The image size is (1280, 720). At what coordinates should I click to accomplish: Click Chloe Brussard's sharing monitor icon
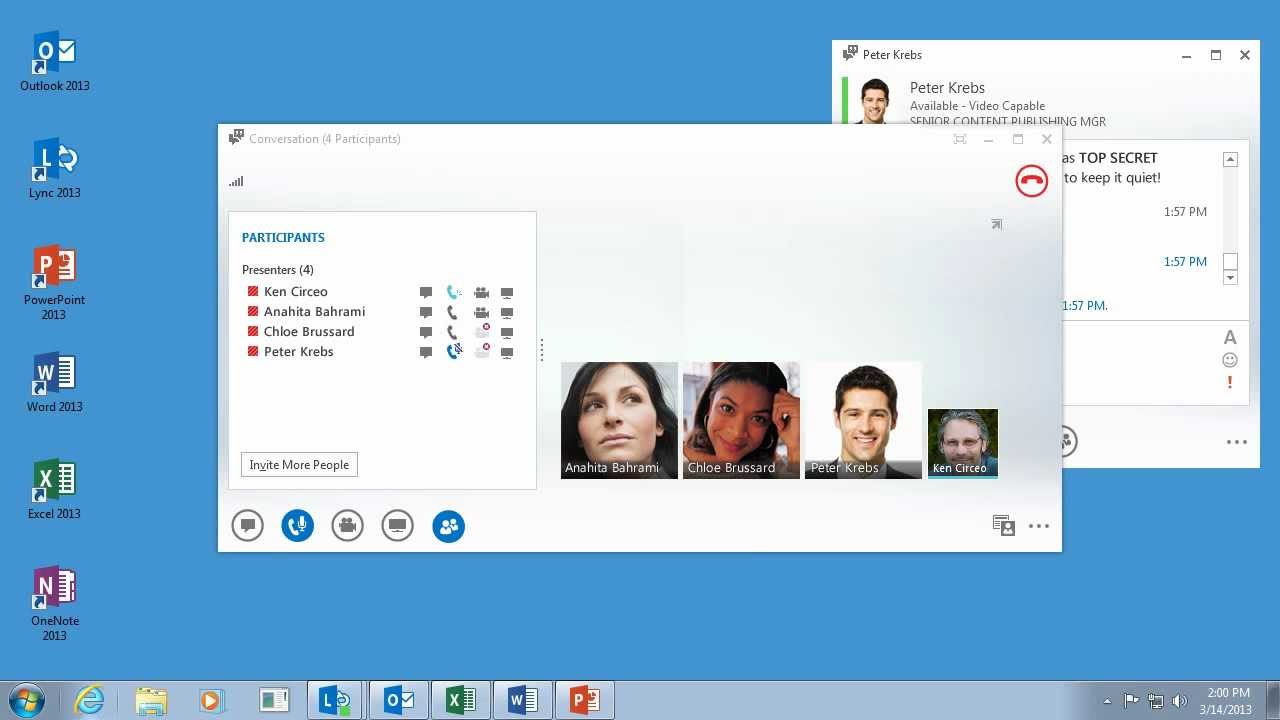[x=507, y=333]
